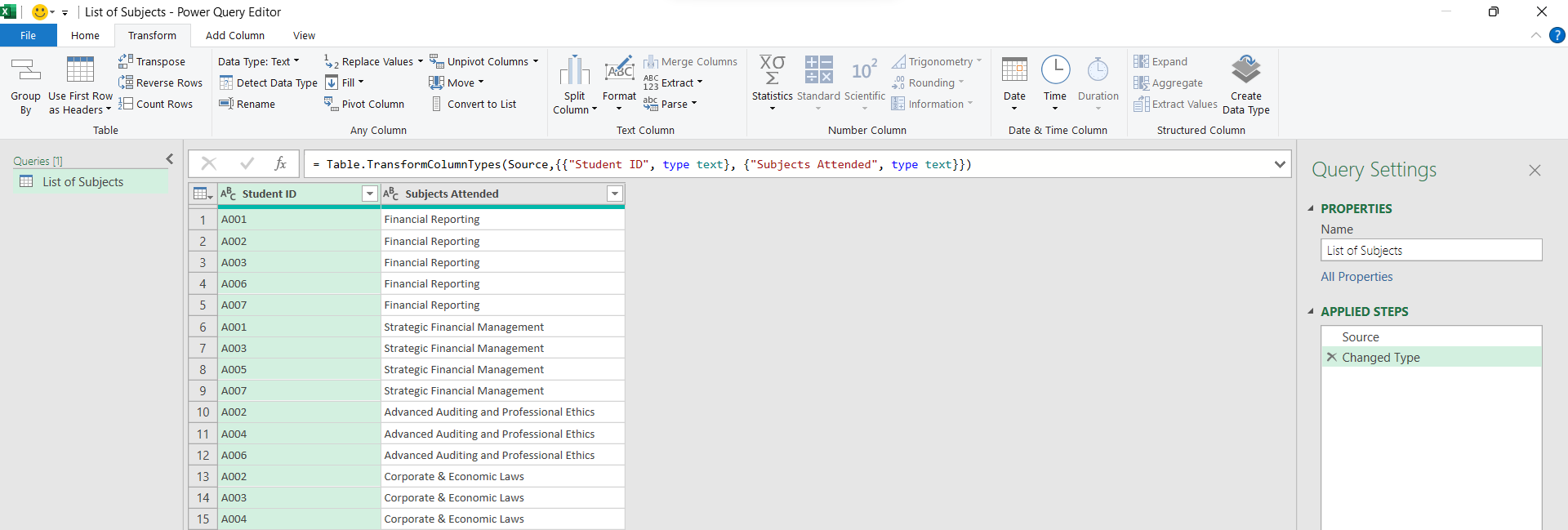Click Create Data Type
The width and height of the screenshot is (1568, 530).
pos(1246,86)
